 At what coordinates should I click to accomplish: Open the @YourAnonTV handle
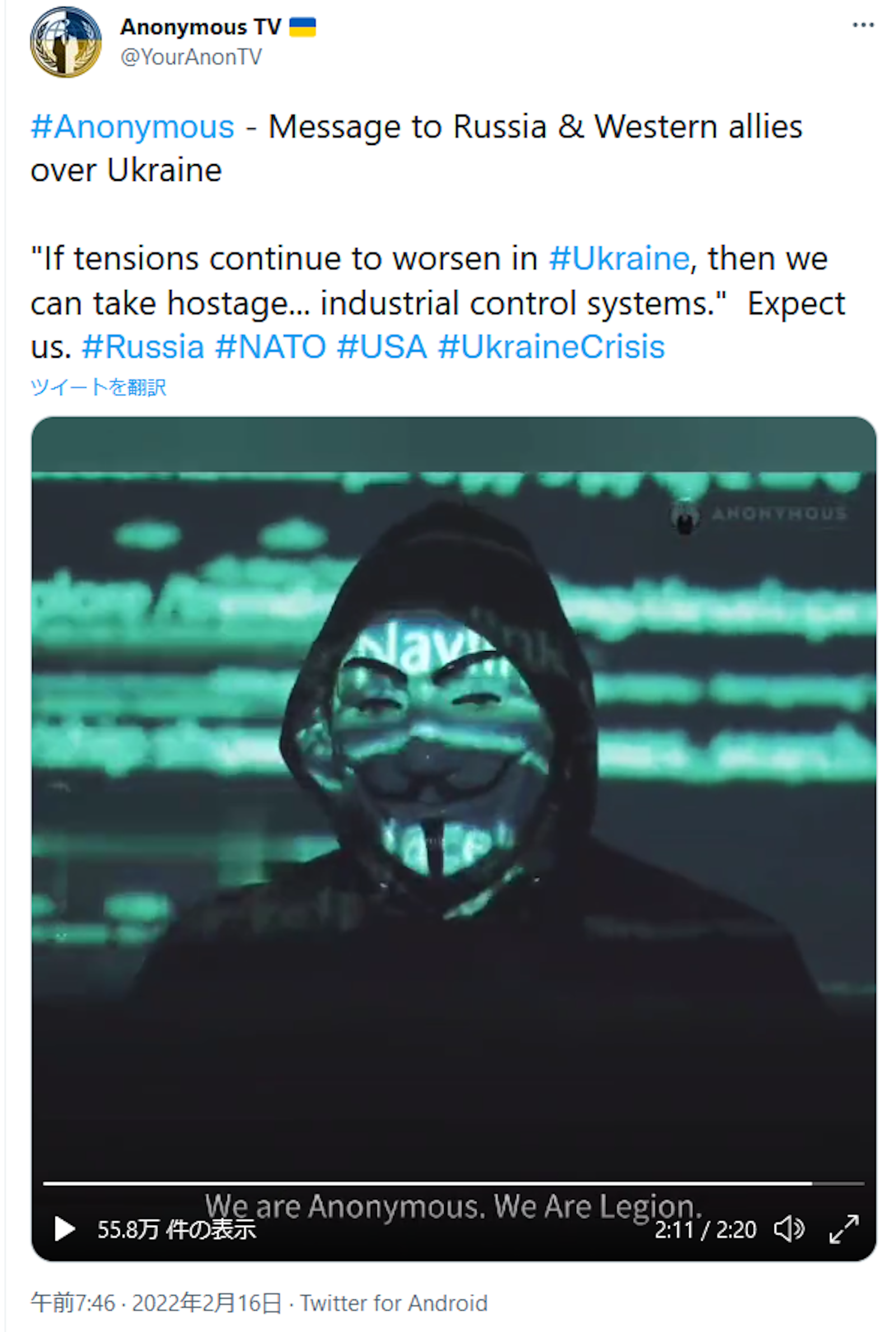pyautogui.click(x=191, y=57)
